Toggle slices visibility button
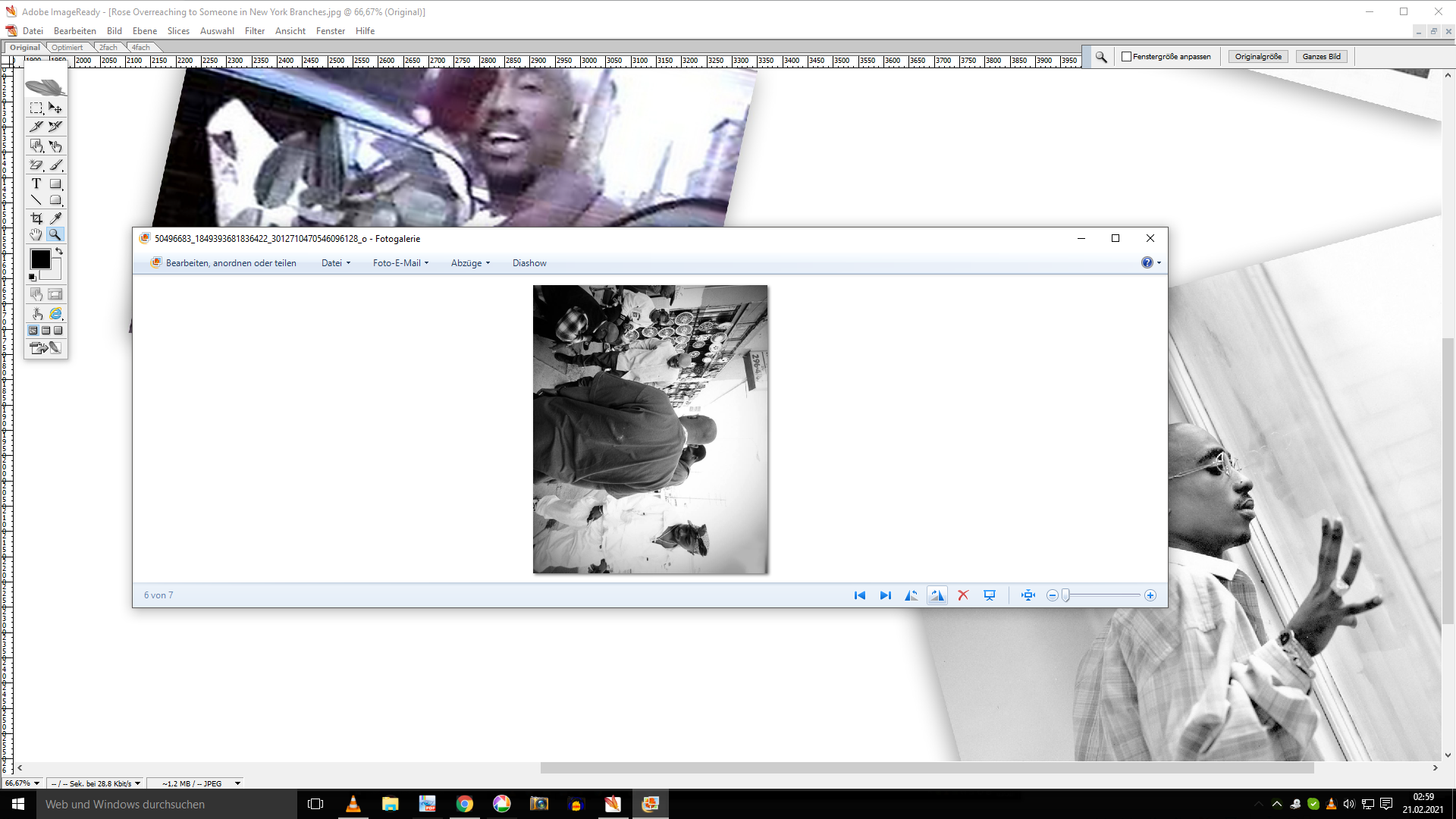Screen dimensions: 1456x819 55,294
